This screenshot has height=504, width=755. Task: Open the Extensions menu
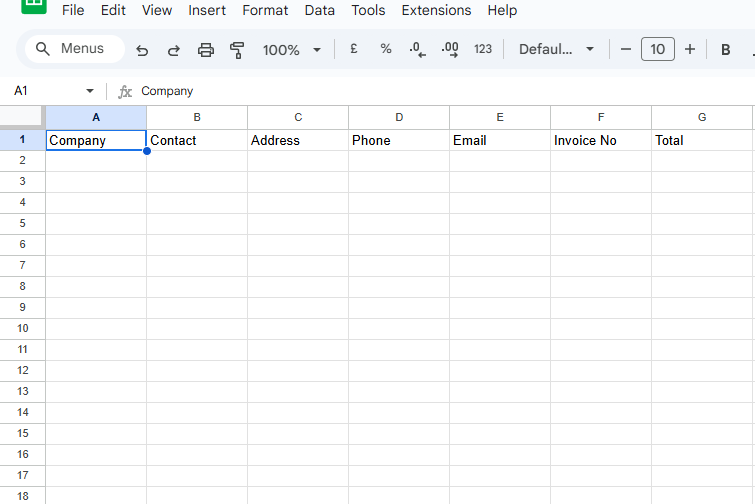tap(436, 10)
